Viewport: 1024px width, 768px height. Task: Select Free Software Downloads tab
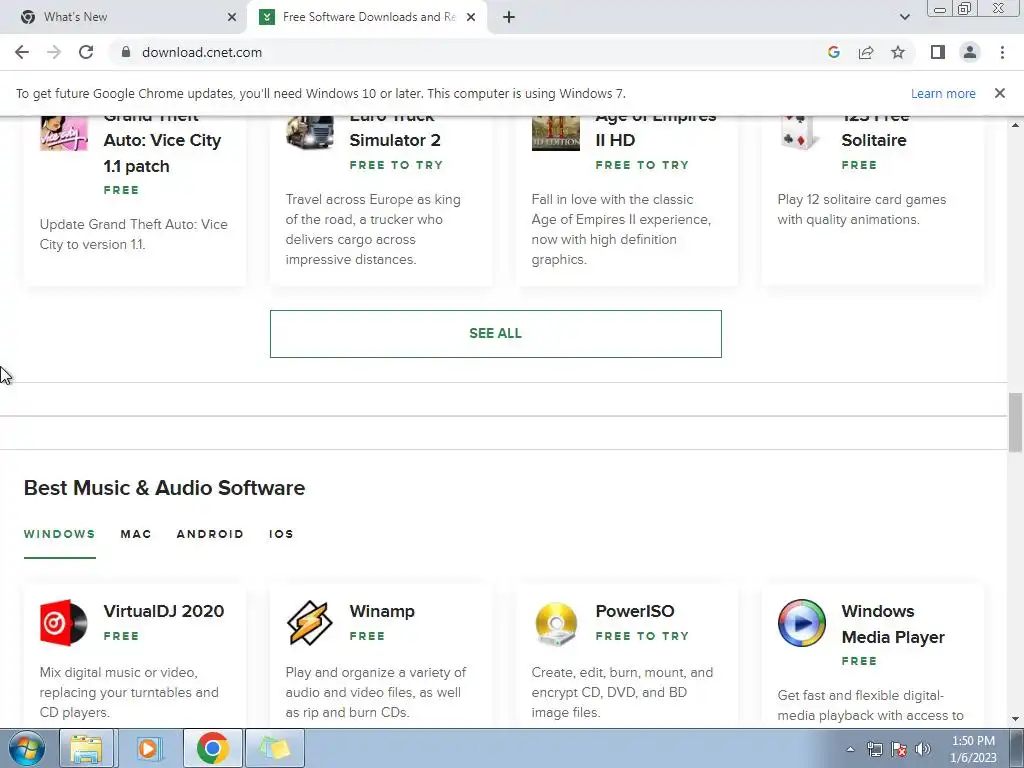369,17
